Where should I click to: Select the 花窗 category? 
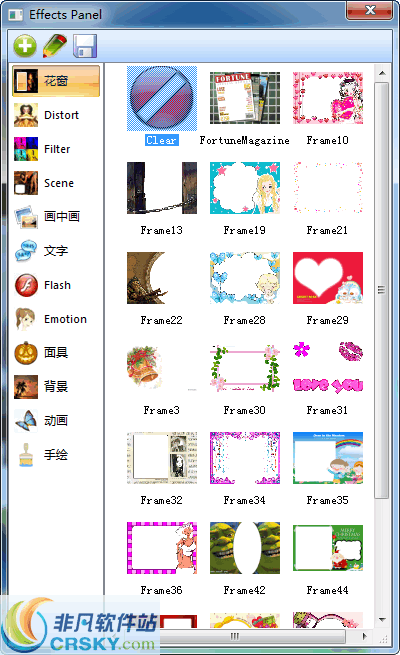(x=56, y=81)
